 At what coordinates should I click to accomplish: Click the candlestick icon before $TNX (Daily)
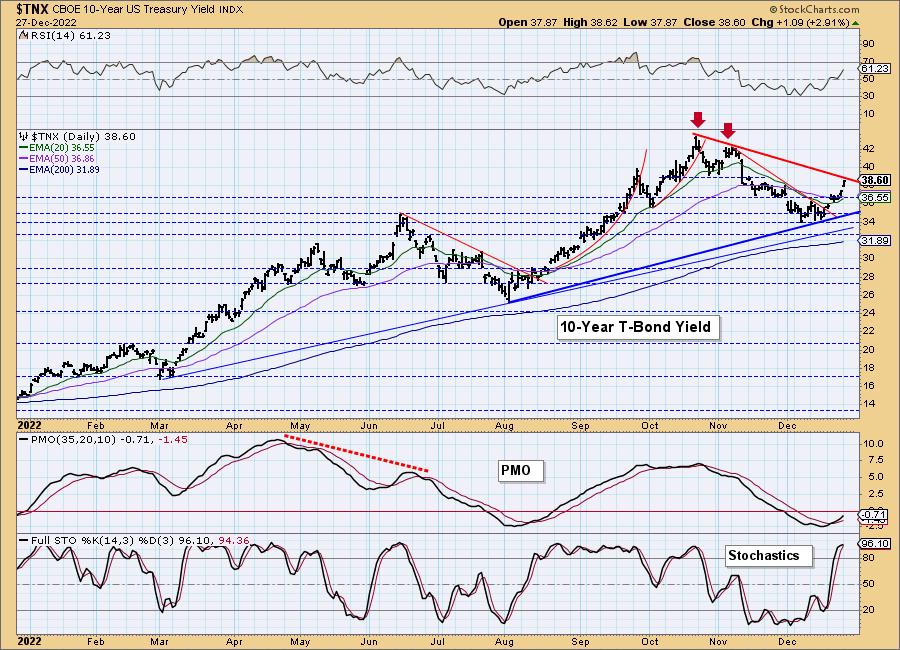pyautogui.click(x=24, y=136)
